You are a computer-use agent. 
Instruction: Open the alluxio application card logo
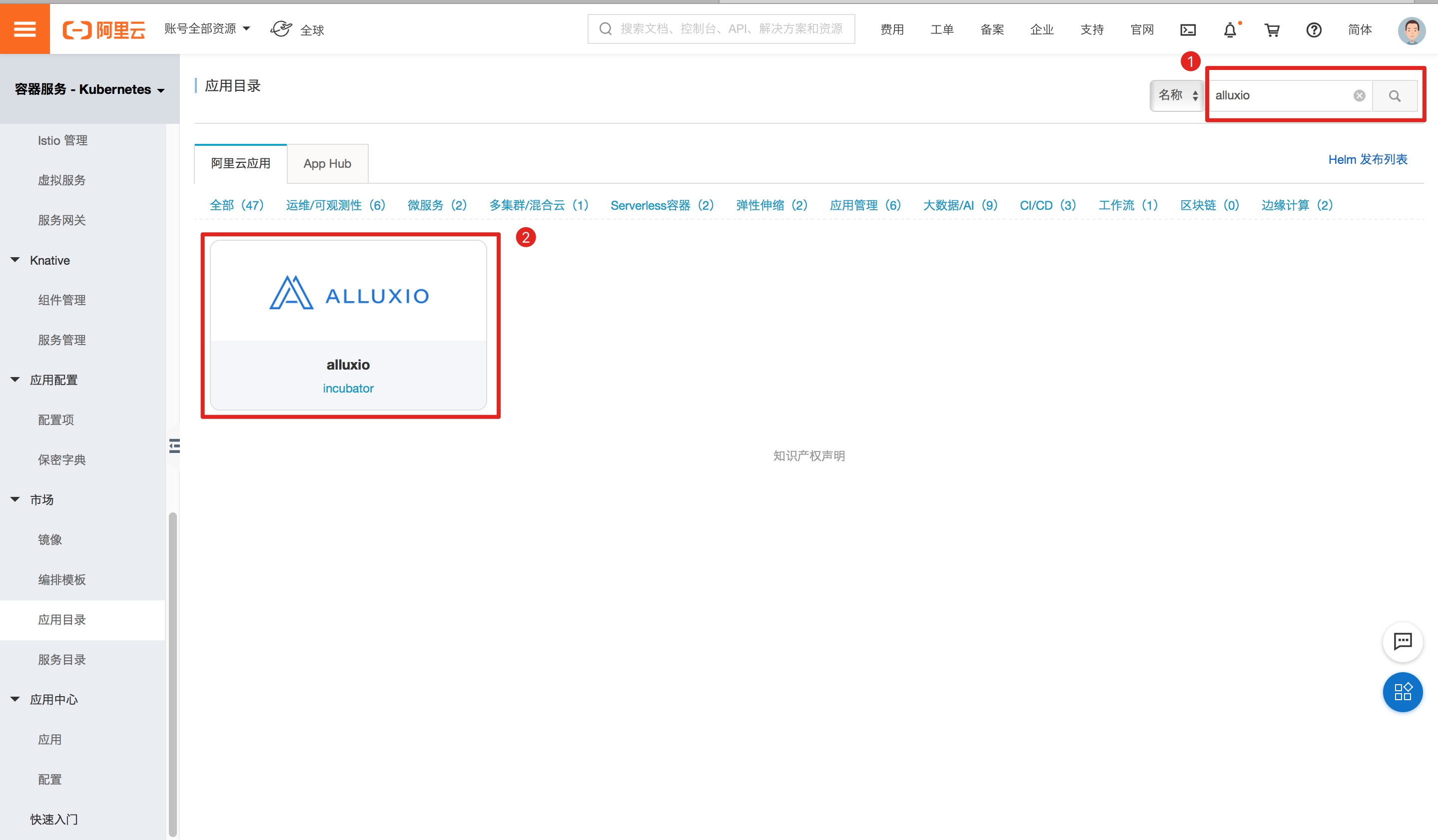pos(349,293)
